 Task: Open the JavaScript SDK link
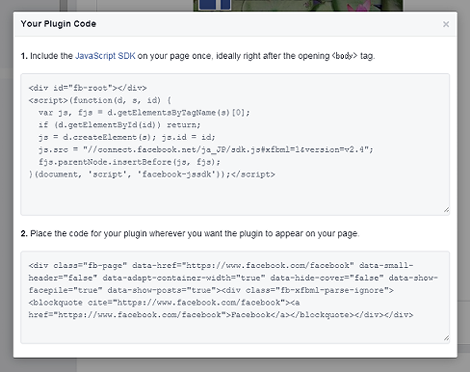(105, 56)
